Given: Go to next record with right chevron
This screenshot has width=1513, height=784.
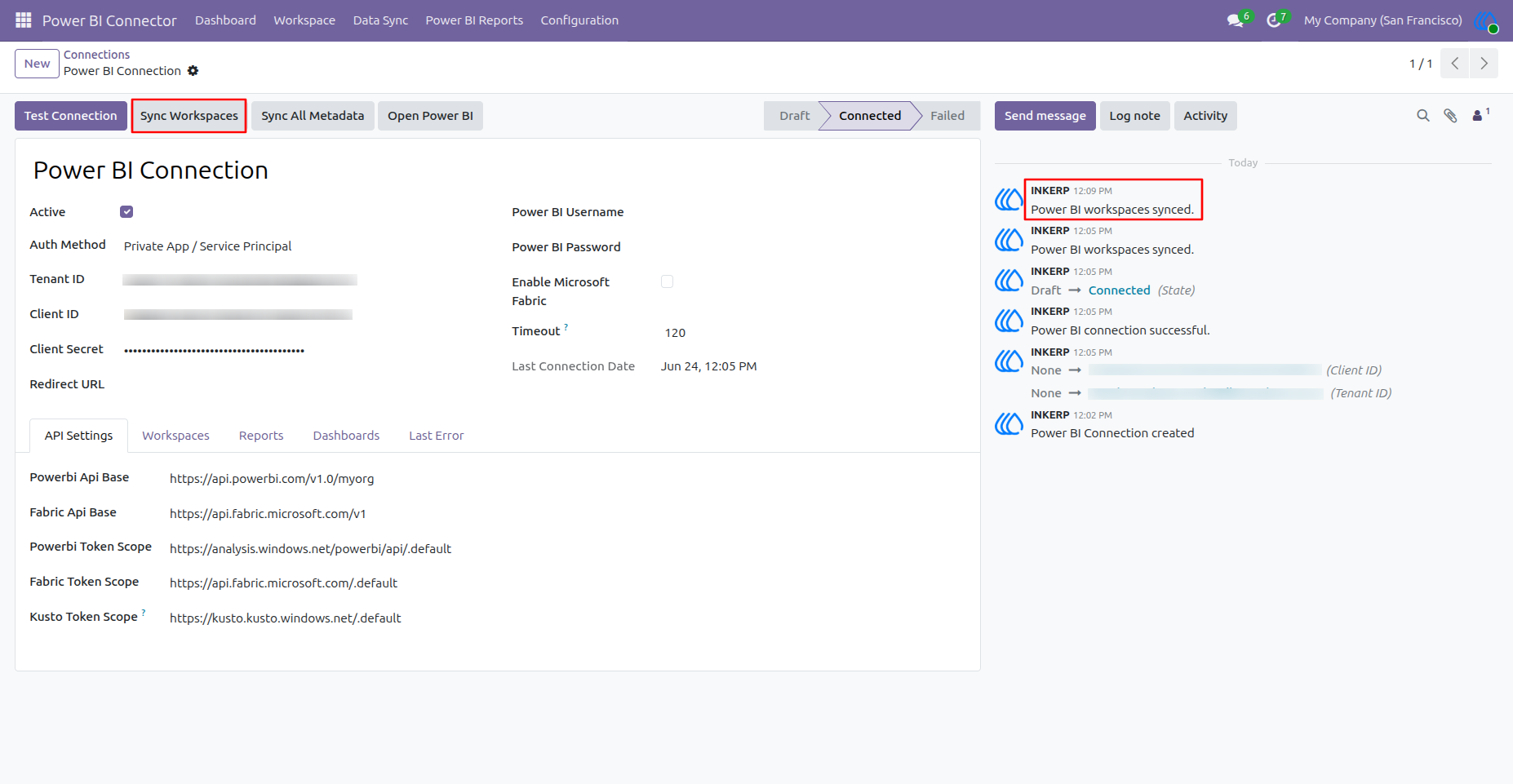Looking at the screenshot, I should click(x=1484, y=64).
